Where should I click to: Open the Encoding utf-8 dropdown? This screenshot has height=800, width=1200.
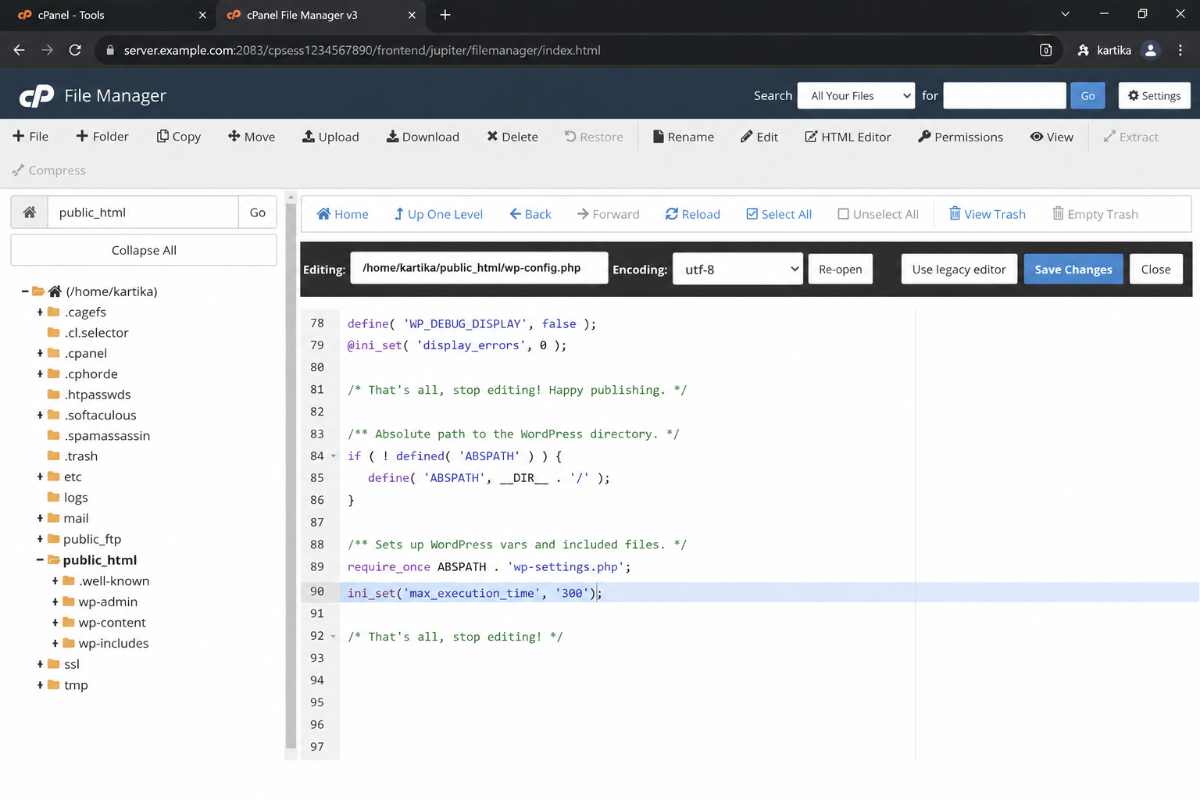point(737,269)
